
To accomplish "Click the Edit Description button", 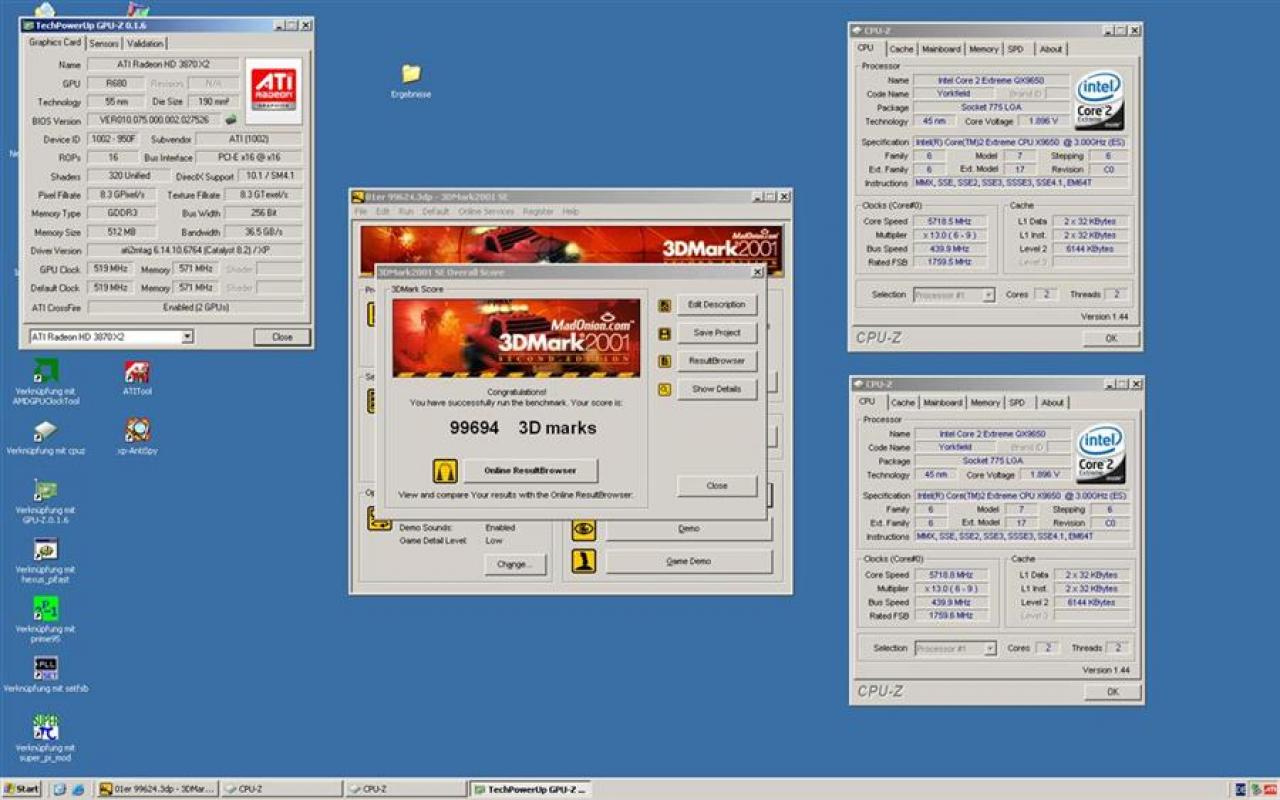I will tap(717, 305).
